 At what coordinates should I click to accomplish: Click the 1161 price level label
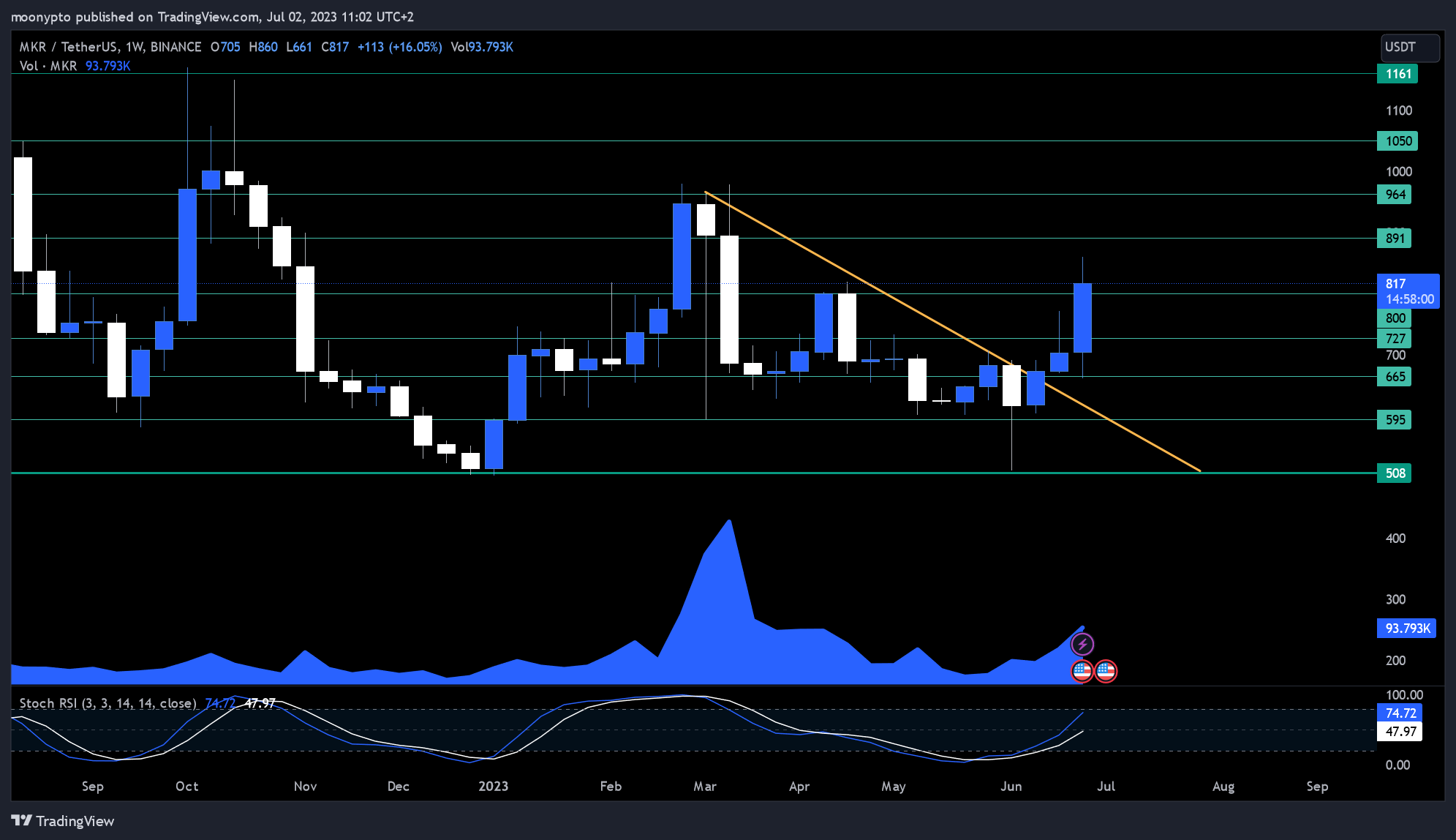[1397, 74]
